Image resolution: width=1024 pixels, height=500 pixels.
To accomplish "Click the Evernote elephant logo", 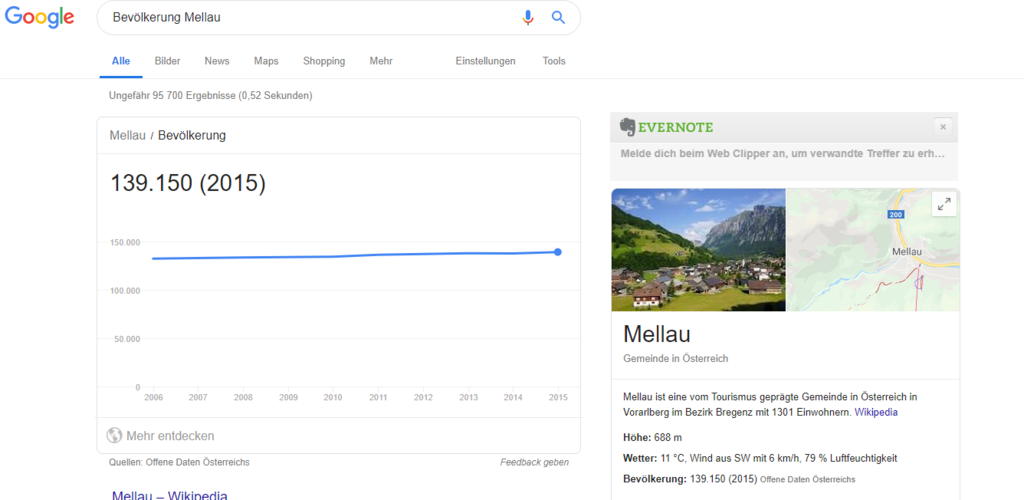I will pyautogui.click(x=628, y=127).
